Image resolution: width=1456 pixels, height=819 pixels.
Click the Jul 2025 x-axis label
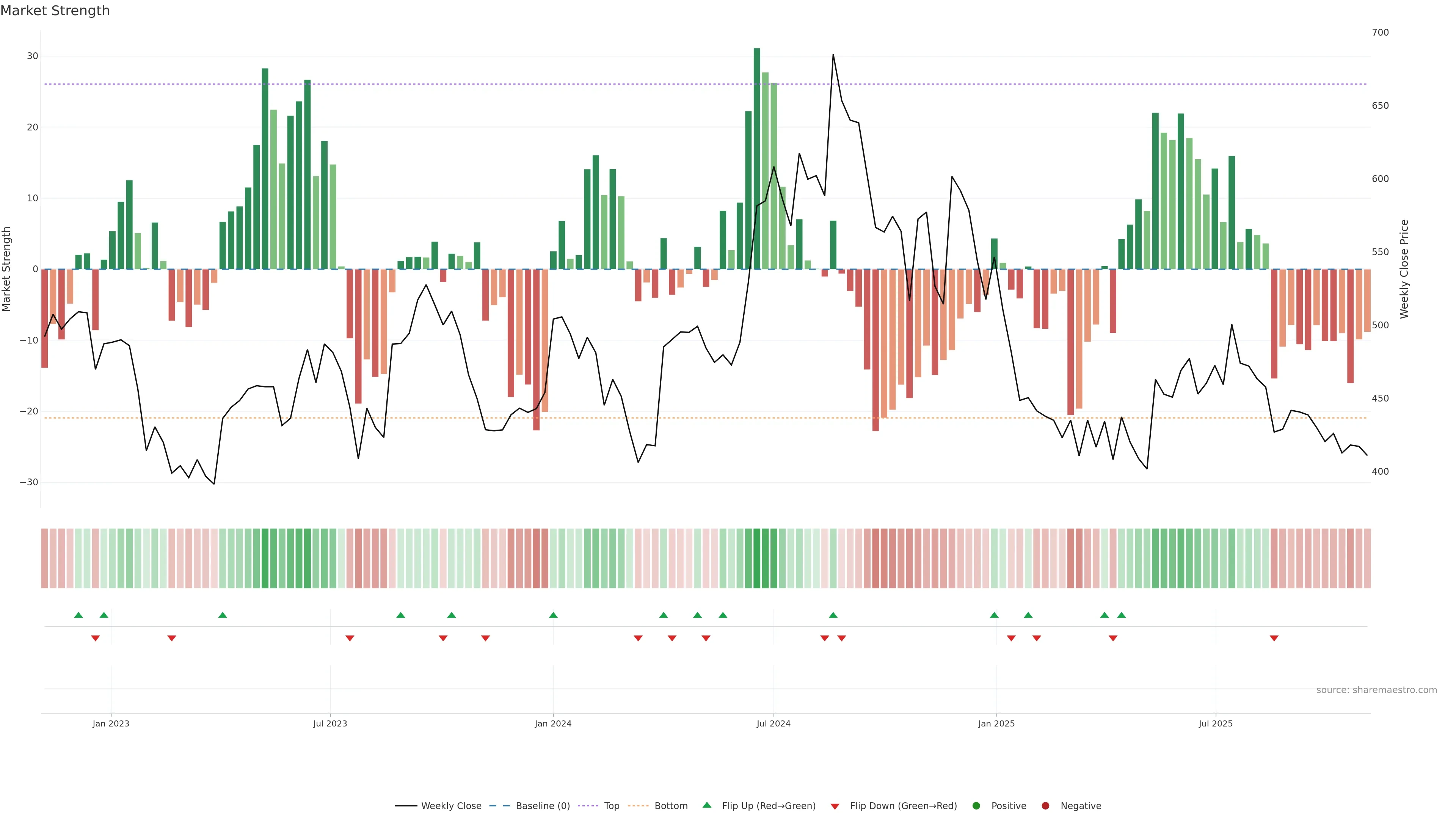coord(1215,723)
